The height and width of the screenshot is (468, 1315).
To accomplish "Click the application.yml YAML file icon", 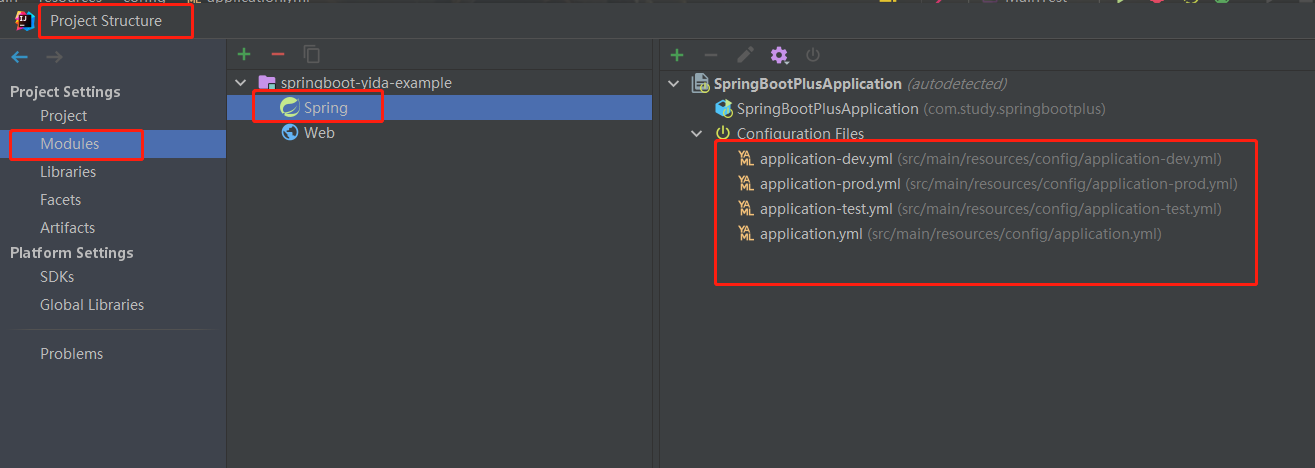I will 746,234.
